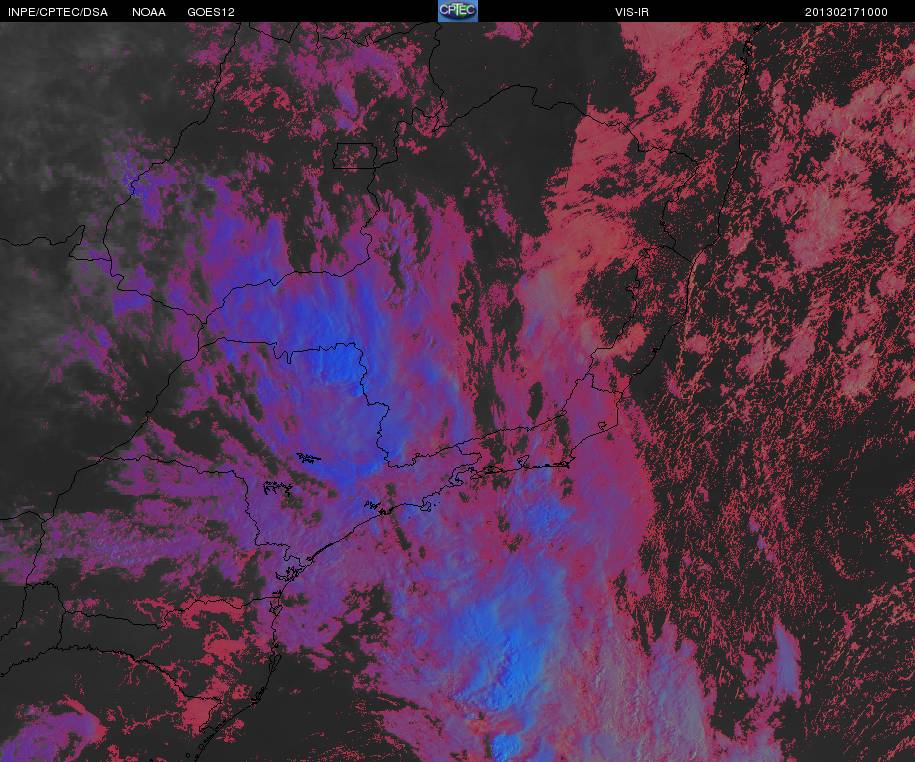Click the VIS-IR channel label

coord(632,12)
